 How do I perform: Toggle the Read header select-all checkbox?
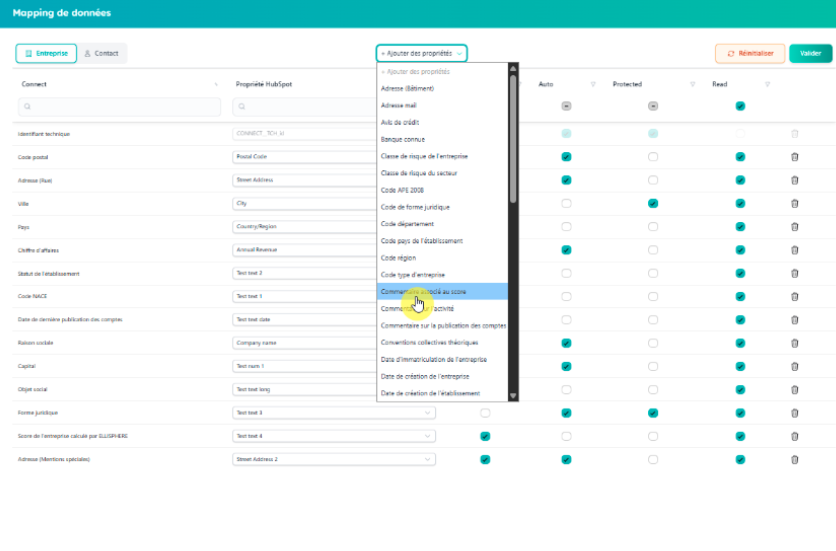coord(740,106)
